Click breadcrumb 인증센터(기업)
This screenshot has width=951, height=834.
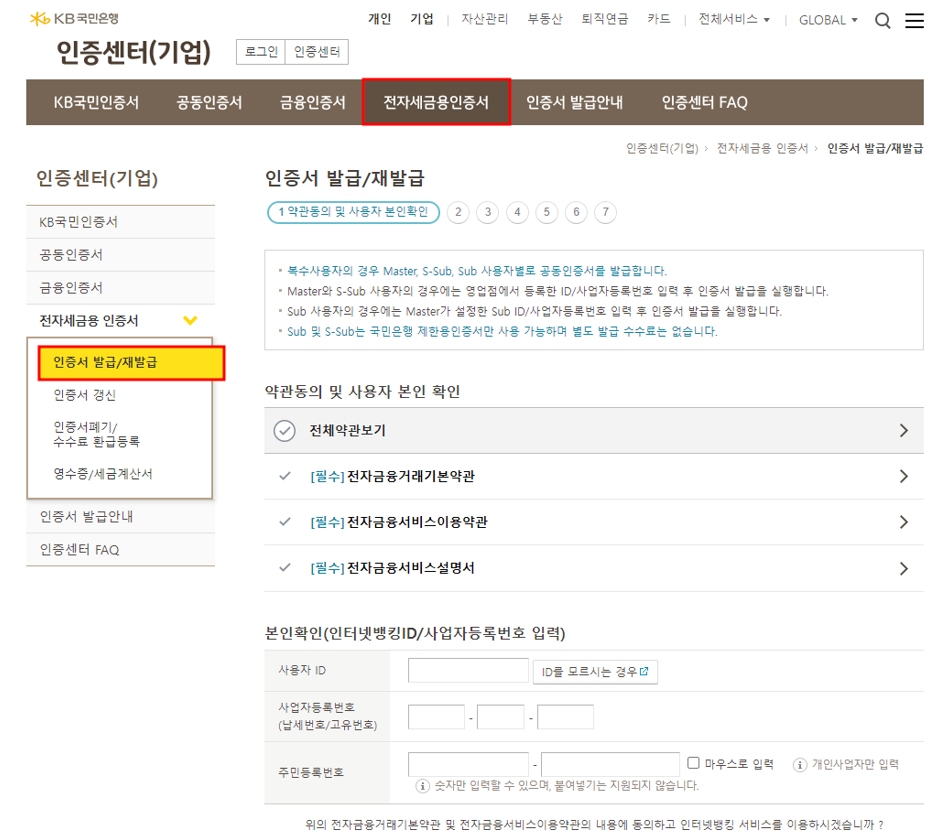point(662,149)
